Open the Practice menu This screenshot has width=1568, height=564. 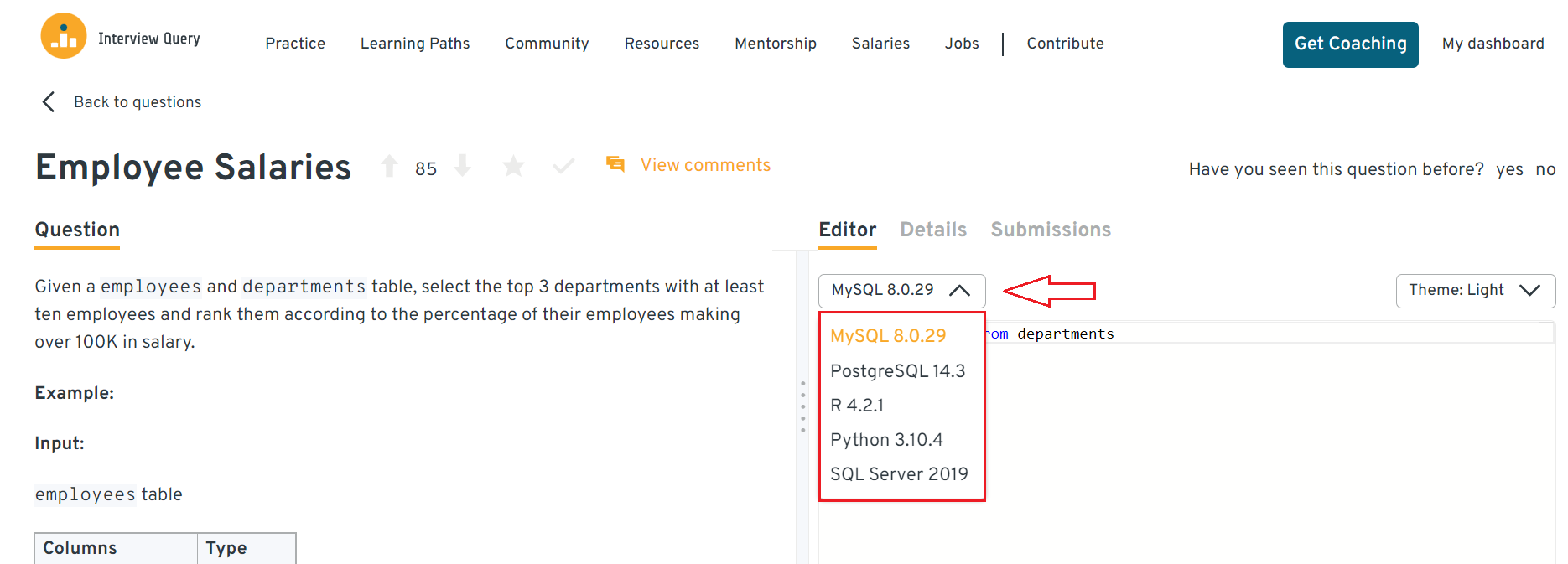[295, 44]
